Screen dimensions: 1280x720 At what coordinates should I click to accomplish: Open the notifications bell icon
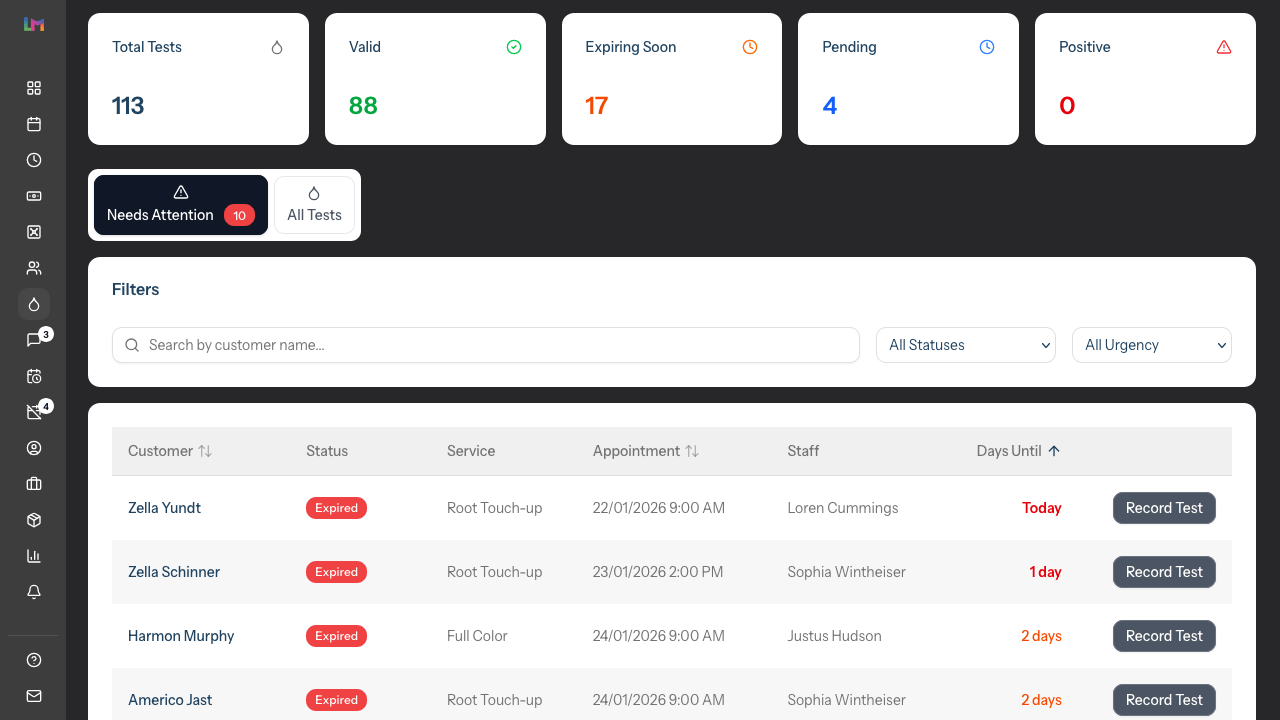34,592
